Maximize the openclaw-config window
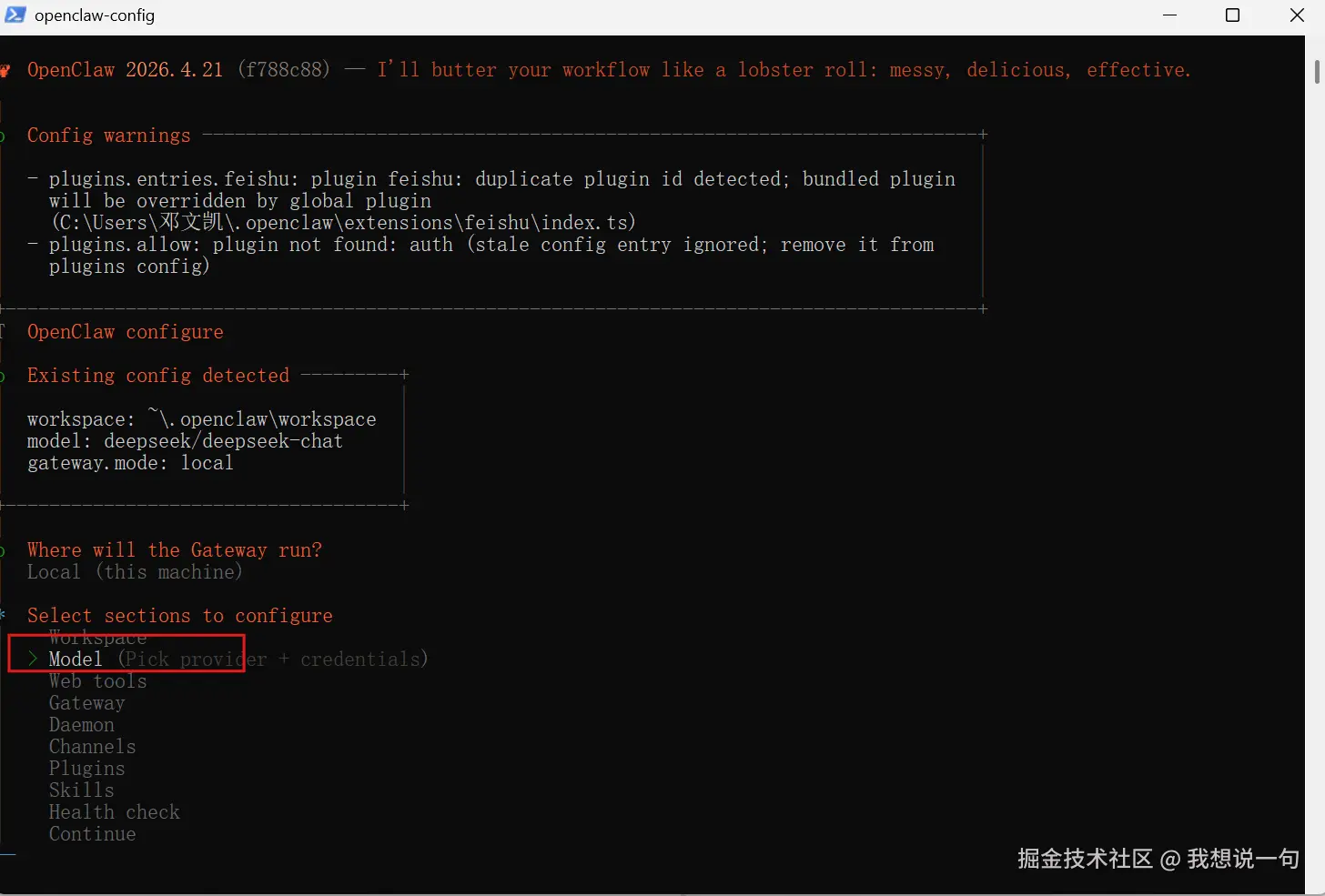Screen dimensions: 1325x896 click(x=1232, y=15)
